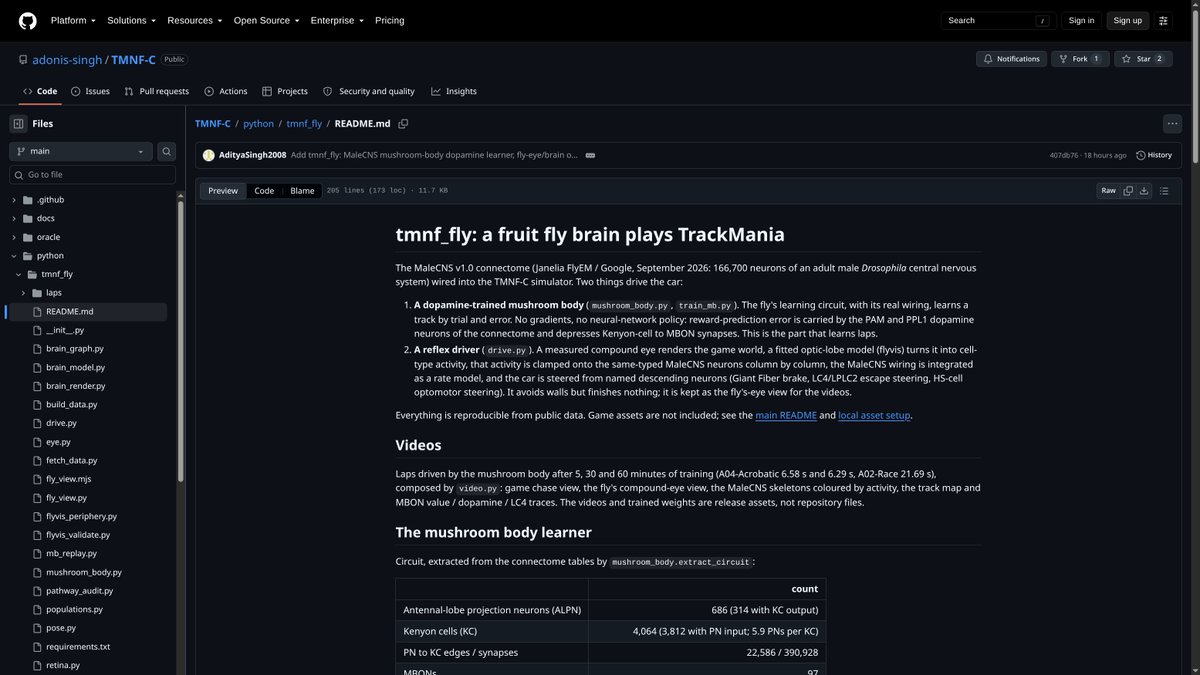
Task: Open the three-dot file actions menu
Action: point(1172,123)
